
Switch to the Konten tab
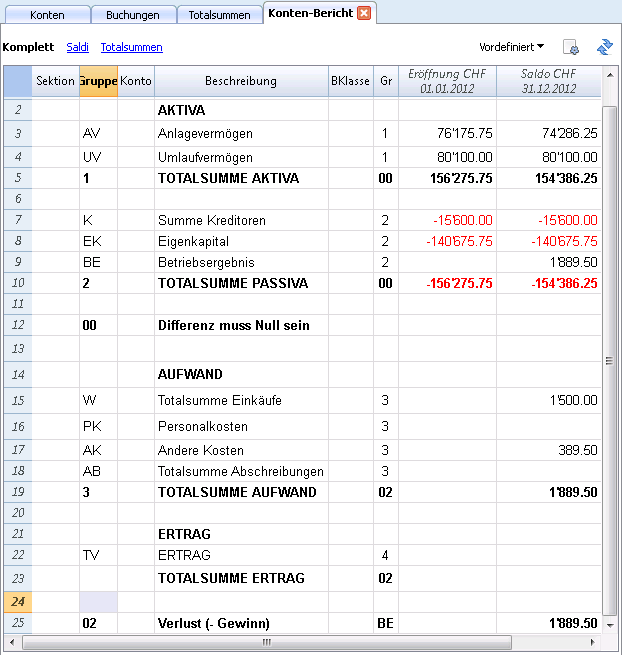48,15
